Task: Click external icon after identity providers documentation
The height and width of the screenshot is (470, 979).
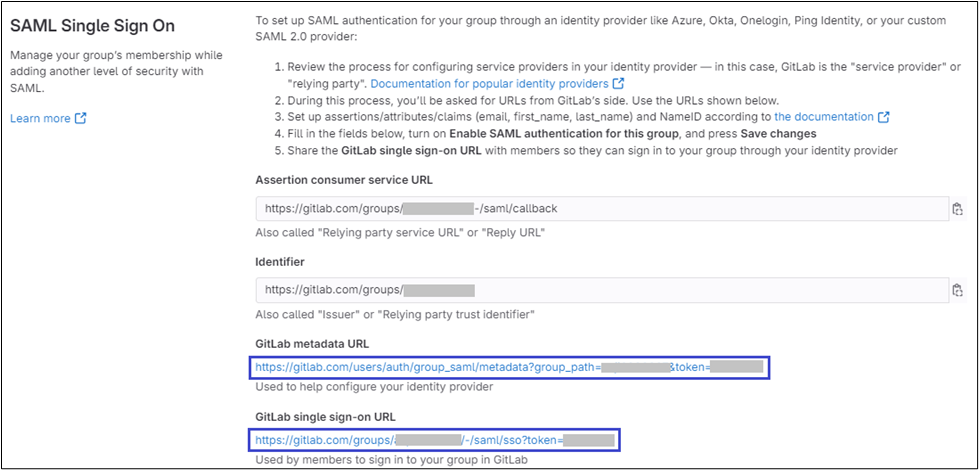Action: pos(618,83)
